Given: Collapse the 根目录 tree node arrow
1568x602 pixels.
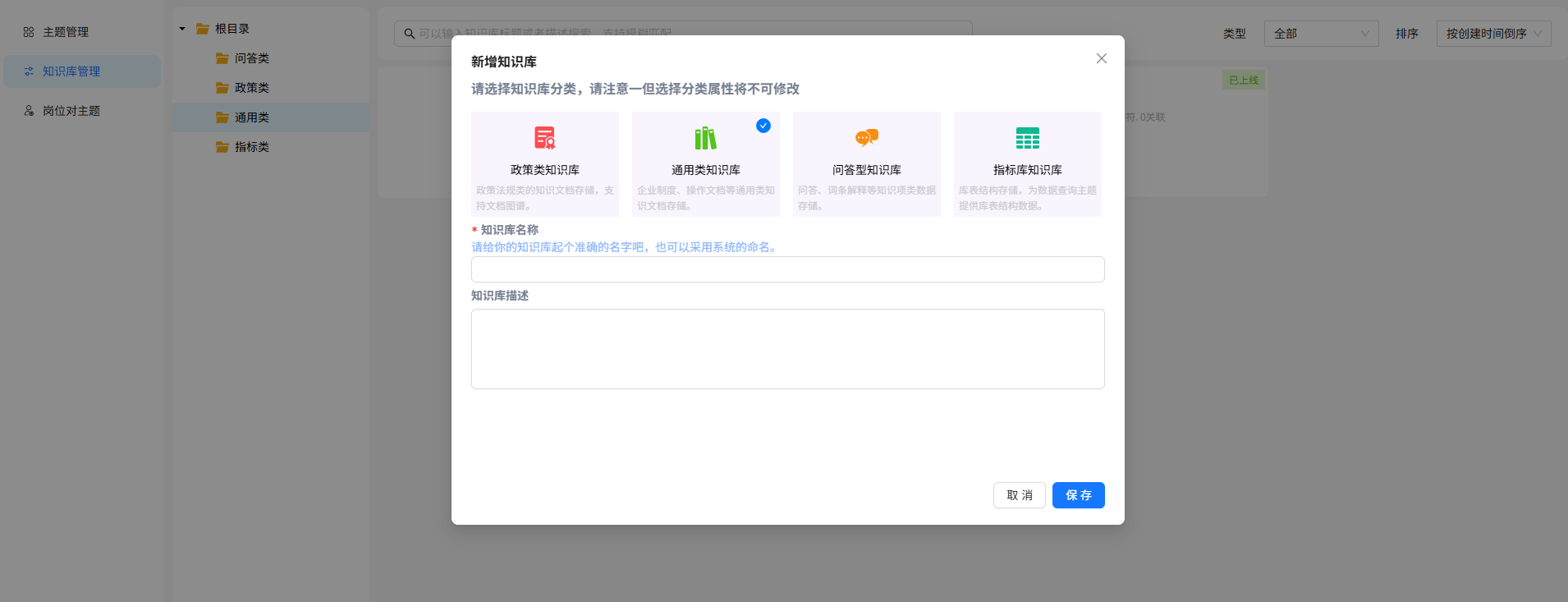Looking at the screenshot, I should (182, 29).
